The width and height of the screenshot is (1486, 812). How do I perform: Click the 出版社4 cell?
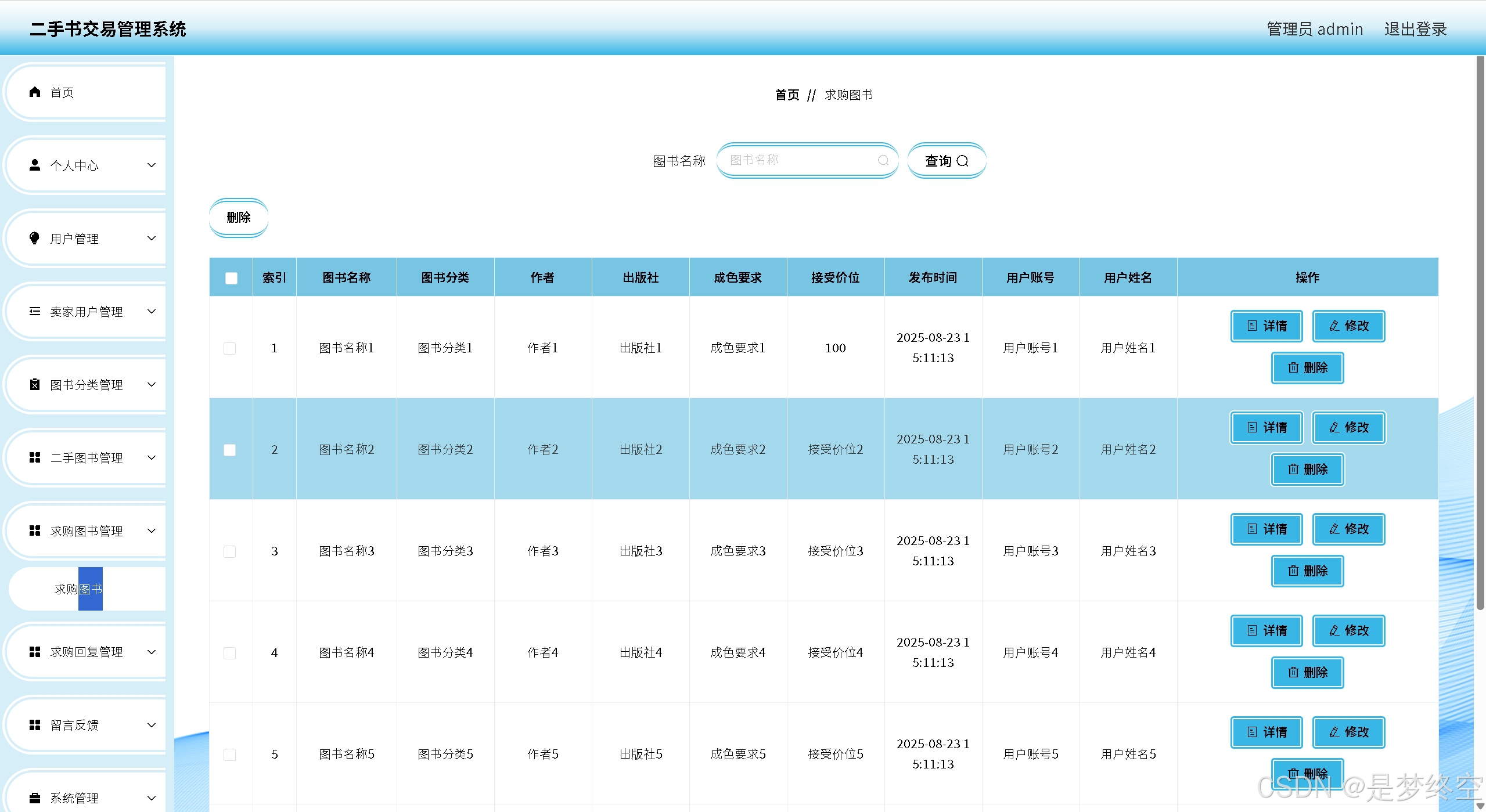(x=641, y=652)
